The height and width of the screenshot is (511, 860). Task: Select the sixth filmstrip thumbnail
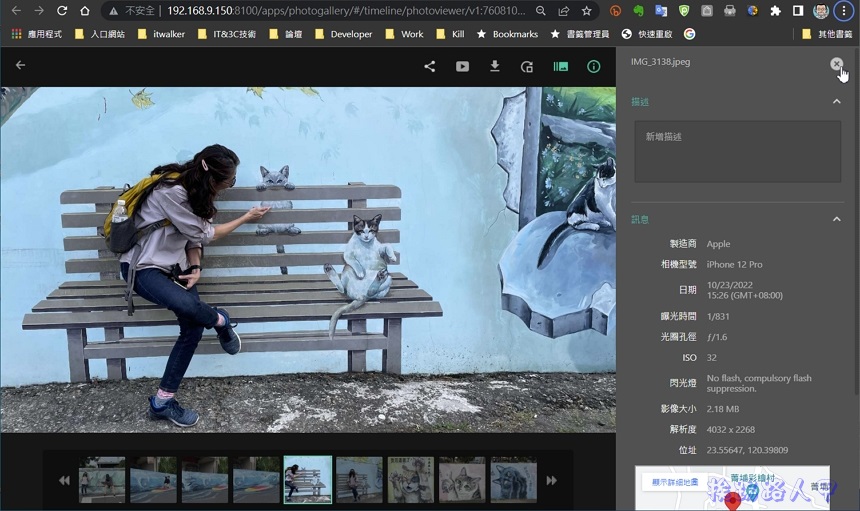coord(359,480)
